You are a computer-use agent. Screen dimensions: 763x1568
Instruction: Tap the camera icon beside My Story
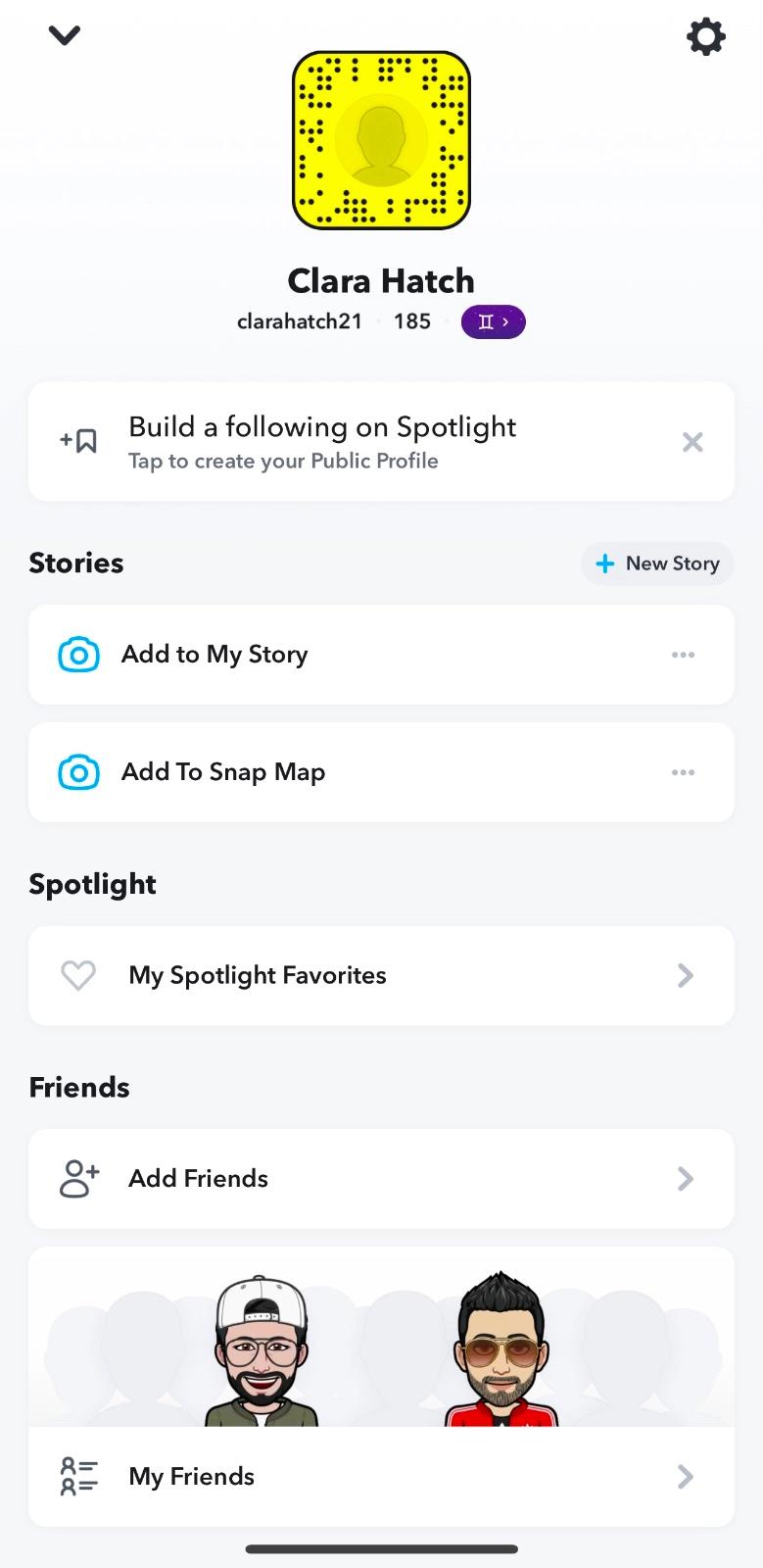click(79, 655)
